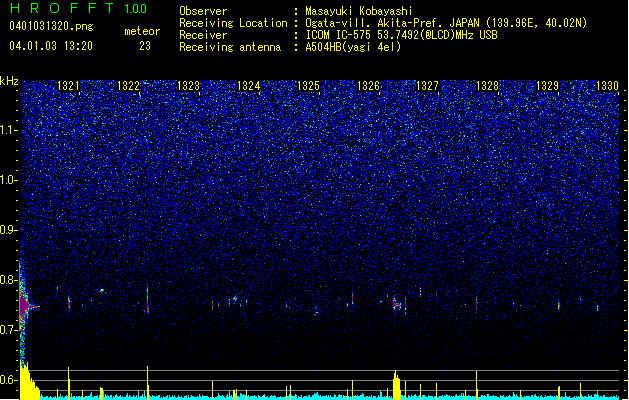629x400 pixels.
Task: Click the 1322 time axis marker
Action: pyautogui.click(x=128, y=86)
